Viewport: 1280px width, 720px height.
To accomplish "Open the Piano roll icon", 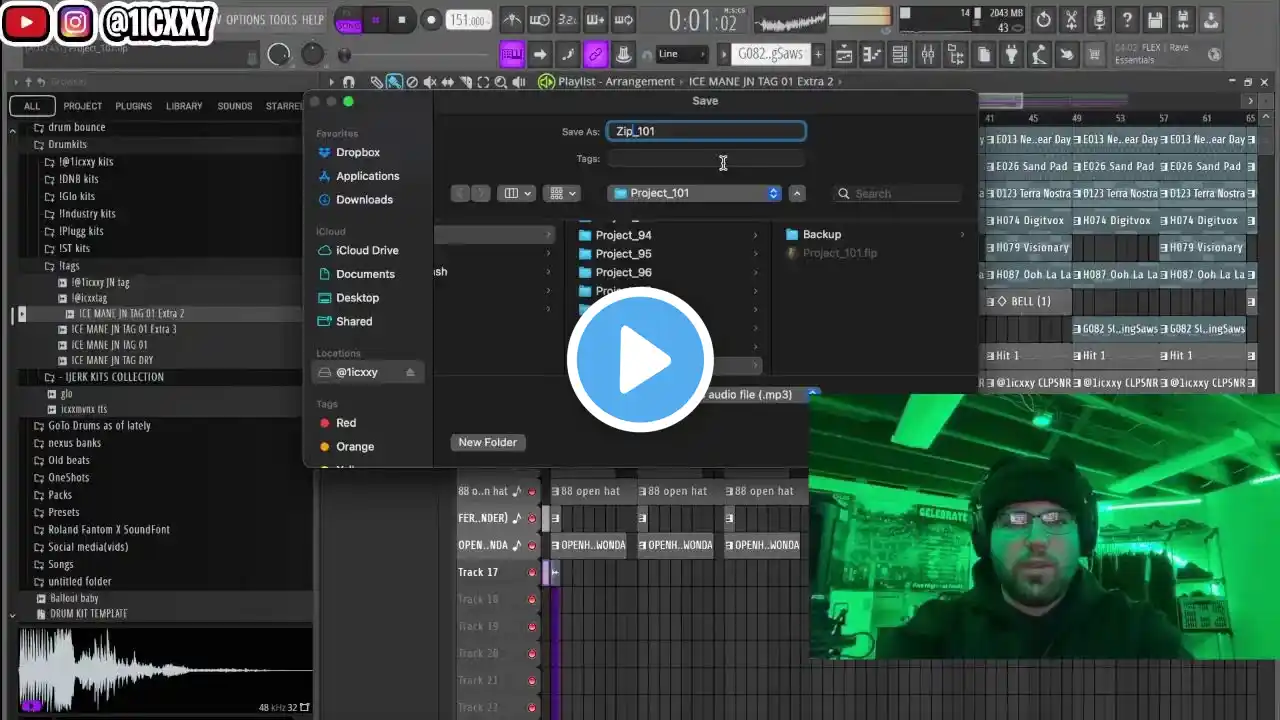I will pyautogui.click(x=871, y=55).
